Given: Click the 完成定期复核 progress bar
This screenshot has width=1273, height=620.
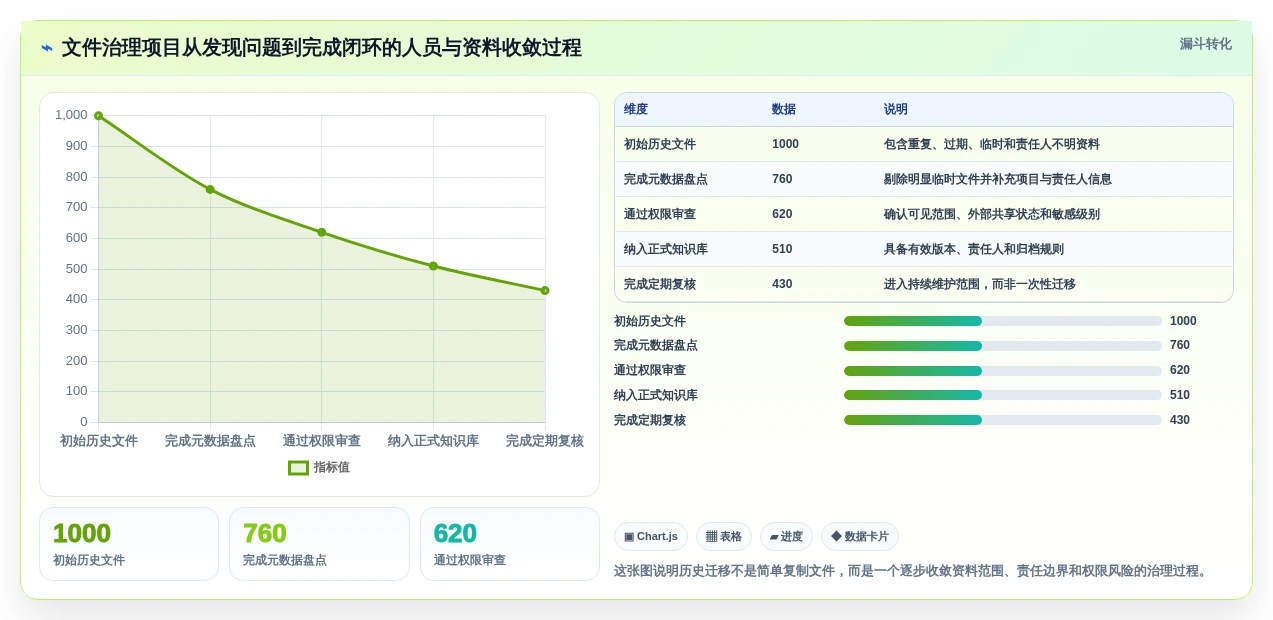Looking at the screenshot, I should pyautogui.click(x=1003, y=420).
